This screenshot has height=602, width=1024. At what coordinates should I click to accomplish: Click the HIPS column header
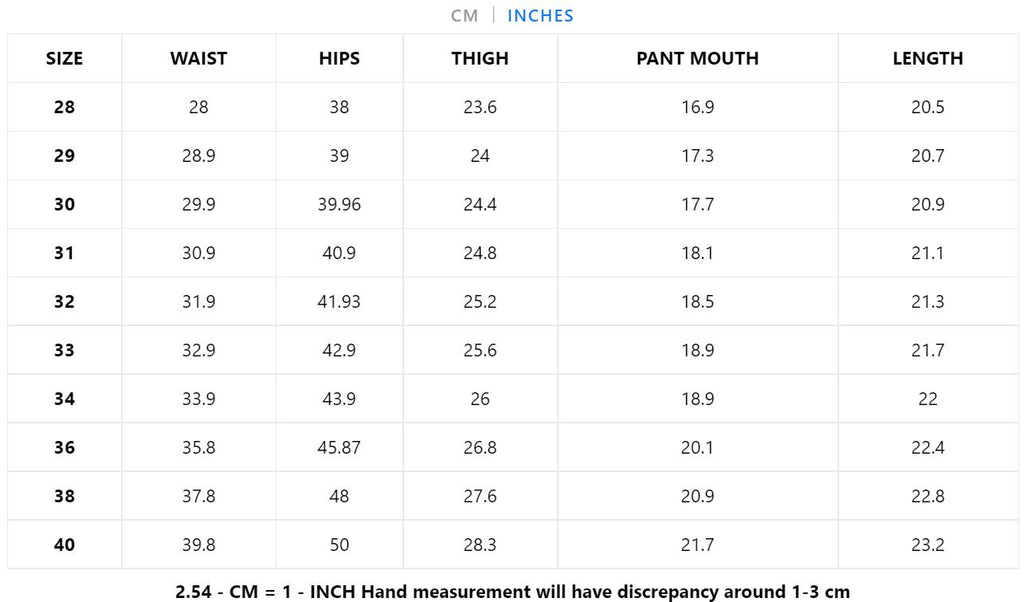click(x=339, y=59)
